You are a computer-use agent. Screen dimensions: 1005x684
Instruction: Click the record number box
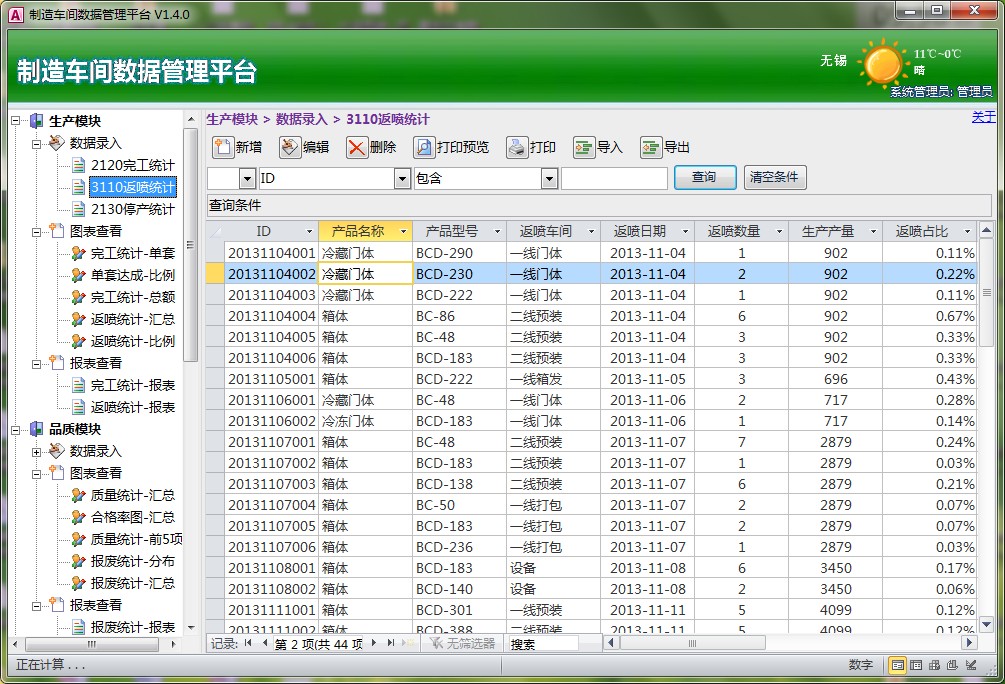point(319,644)
